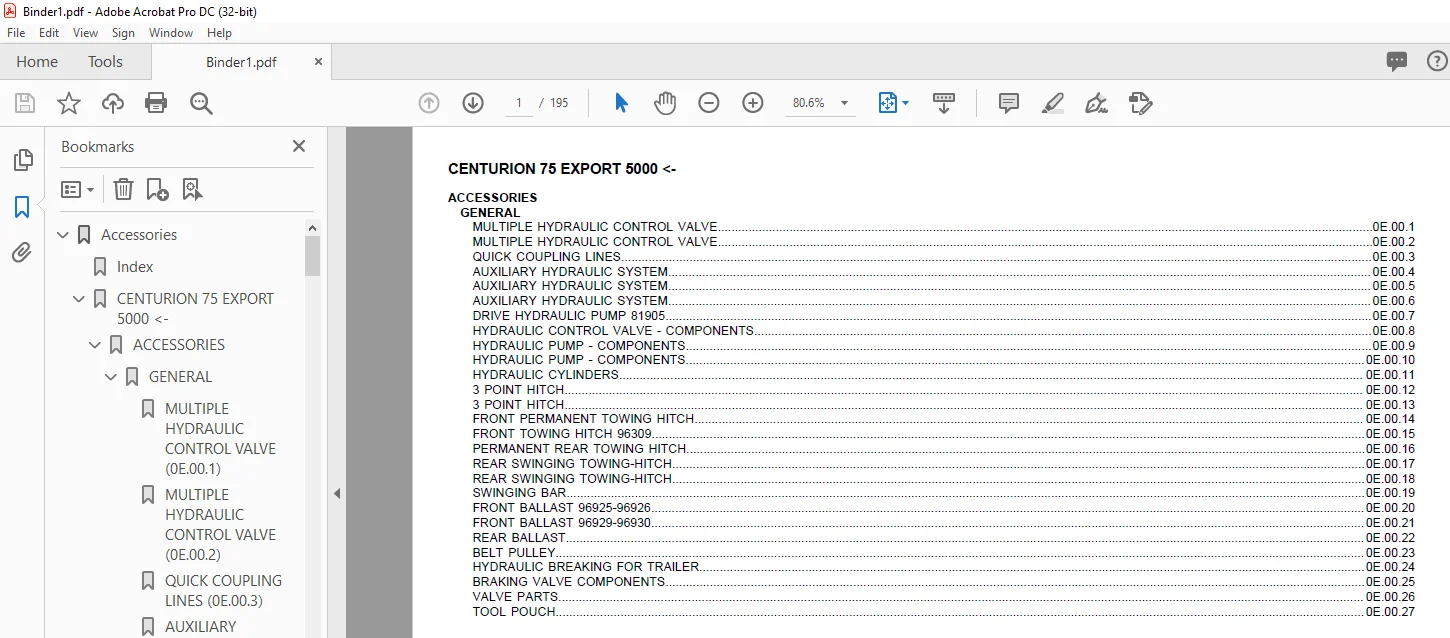The width and height of the screenshot is (1450, 638).
Task: Click TOOL POUCH entry in document
Action: pyautogui.click(x=514, y=612)
